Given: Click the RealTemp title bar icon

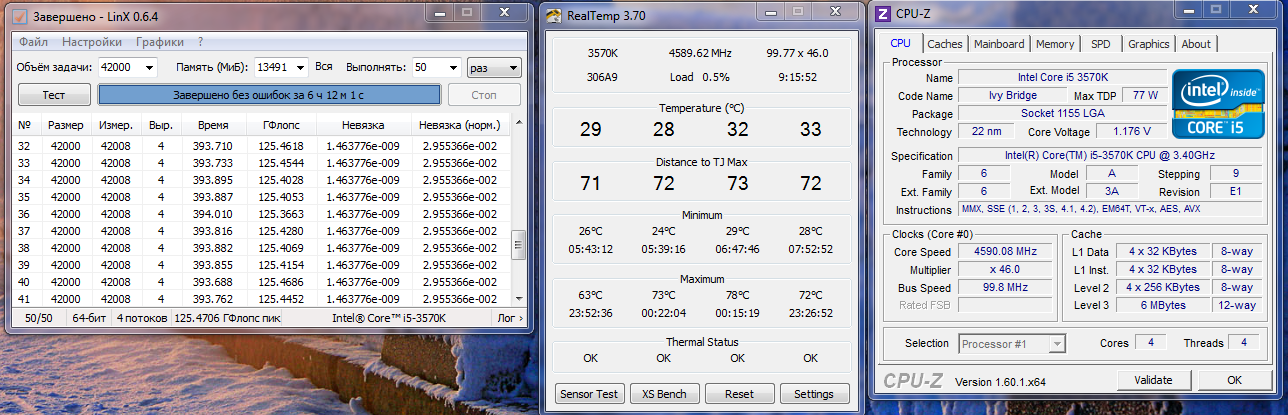Looking at the screenshot, I should coord(553,15).
